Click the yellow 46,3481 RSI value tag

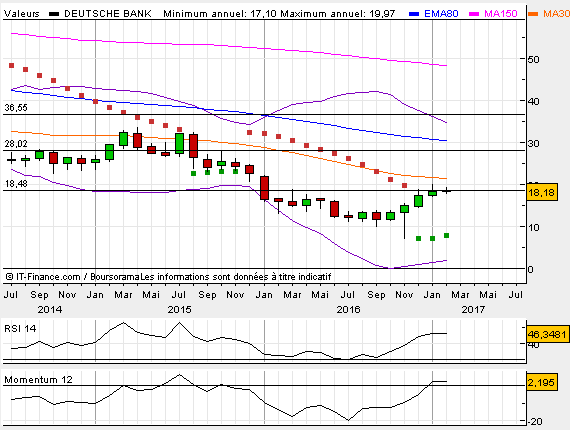click(x=547, y=334)
